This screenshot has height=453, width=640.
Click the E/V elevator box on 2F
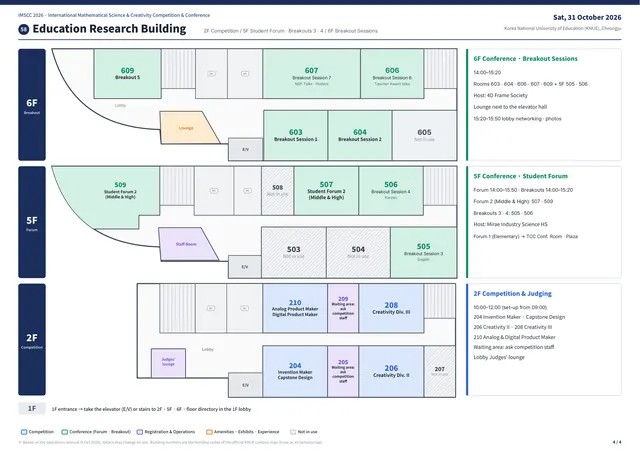click(x=245, y=385)
